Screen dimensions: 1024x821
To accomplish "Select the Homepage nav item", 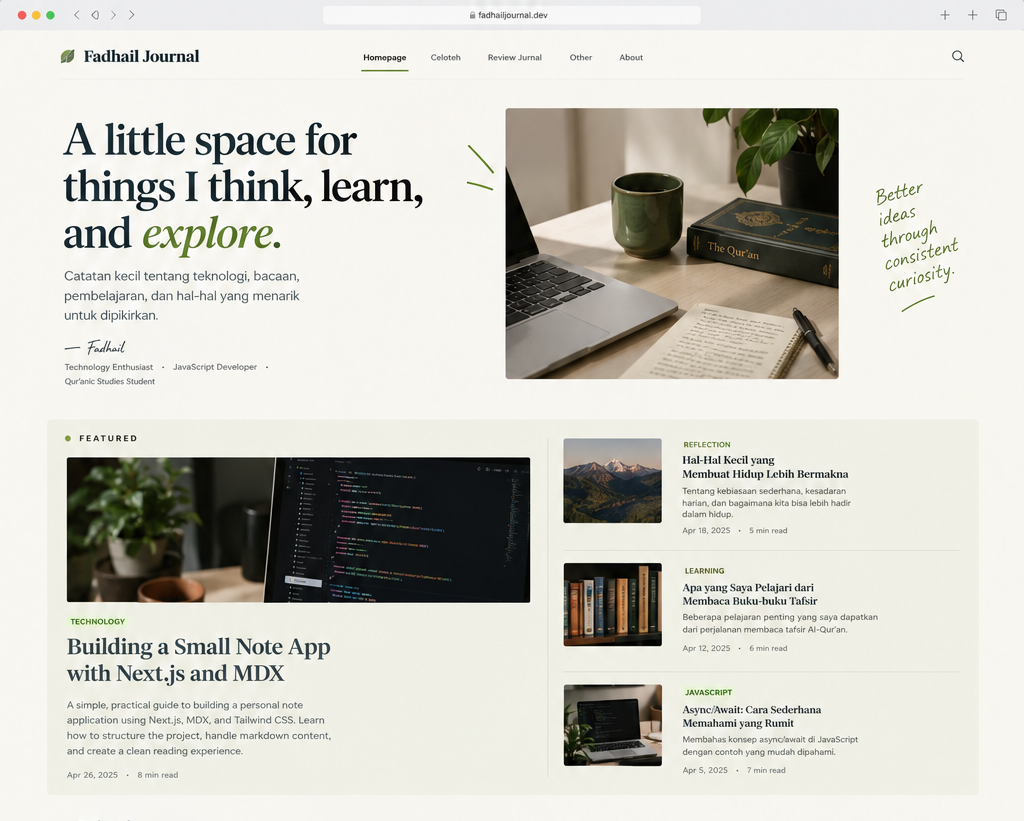I will tap(385, 57).
